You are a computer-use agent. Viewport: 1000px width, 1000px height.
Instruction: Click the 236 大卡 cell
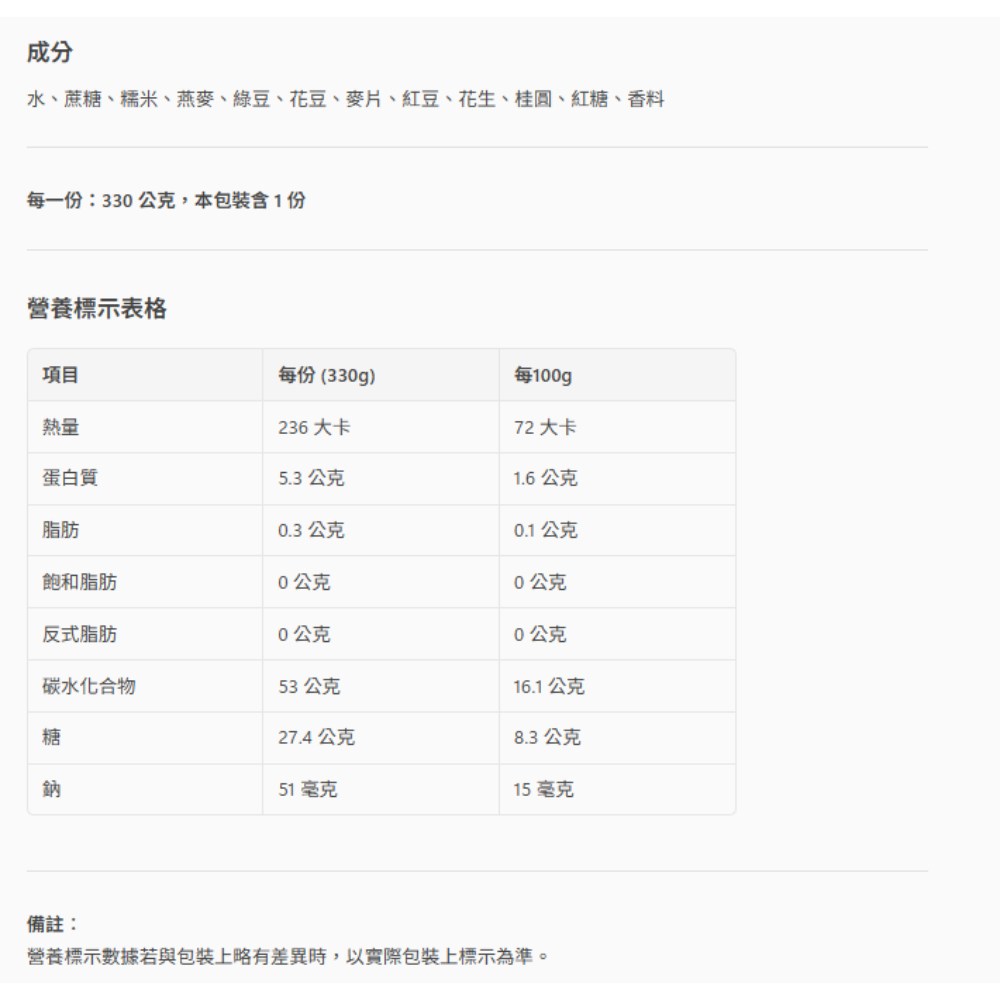coord(313,427)
